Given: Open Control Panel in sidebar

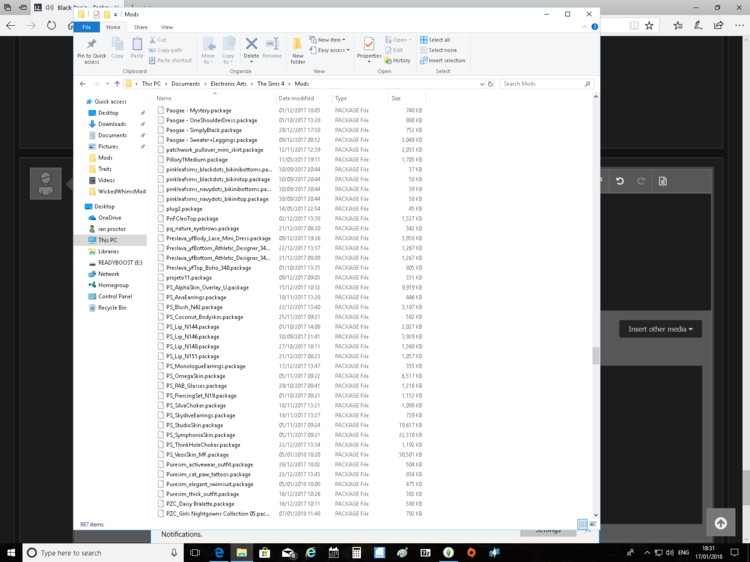Looking at the screenshot, I should (115, 297).
